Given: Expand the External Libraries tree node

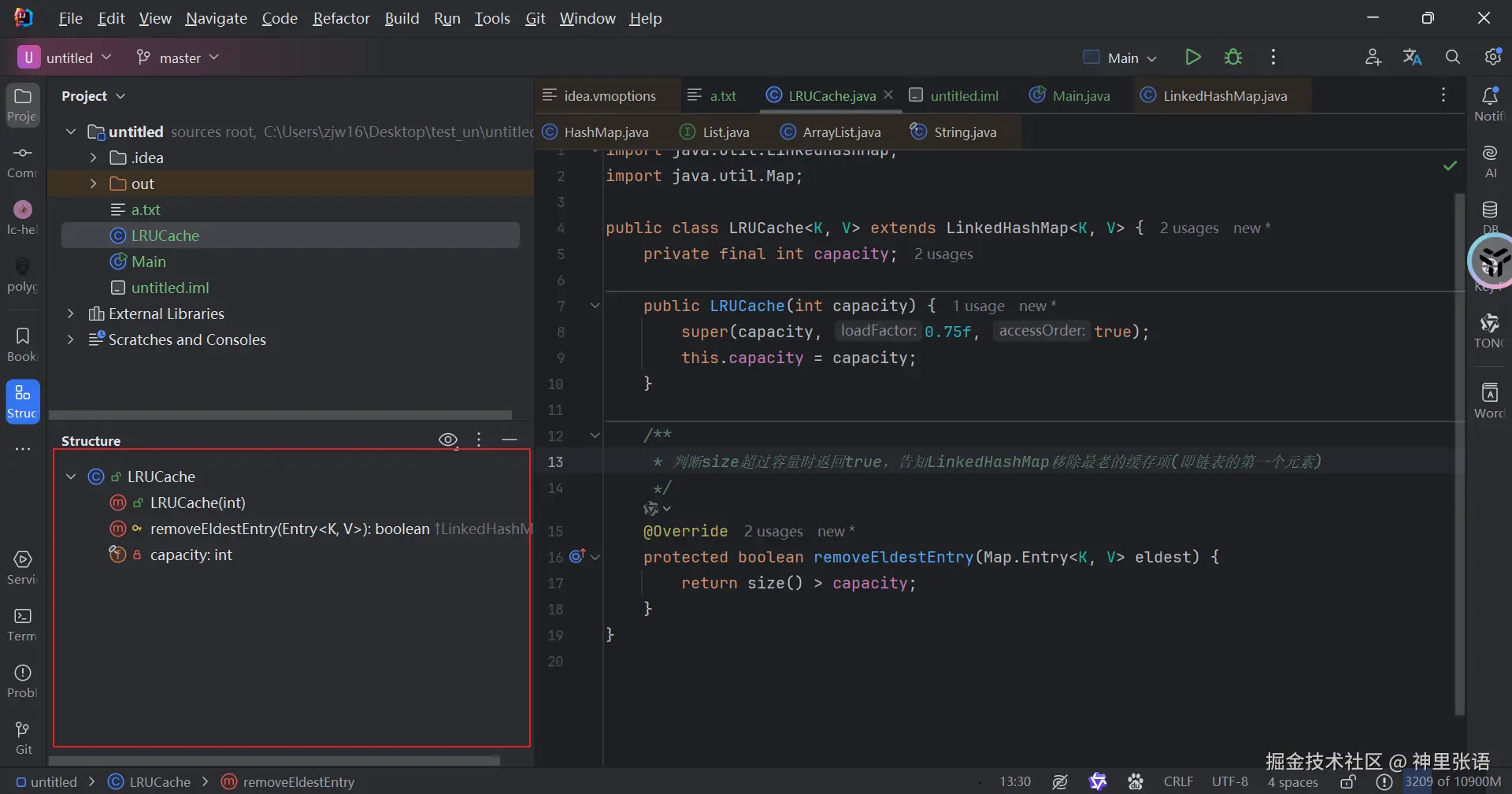Looking at the screenshot, I should [71, 314].
